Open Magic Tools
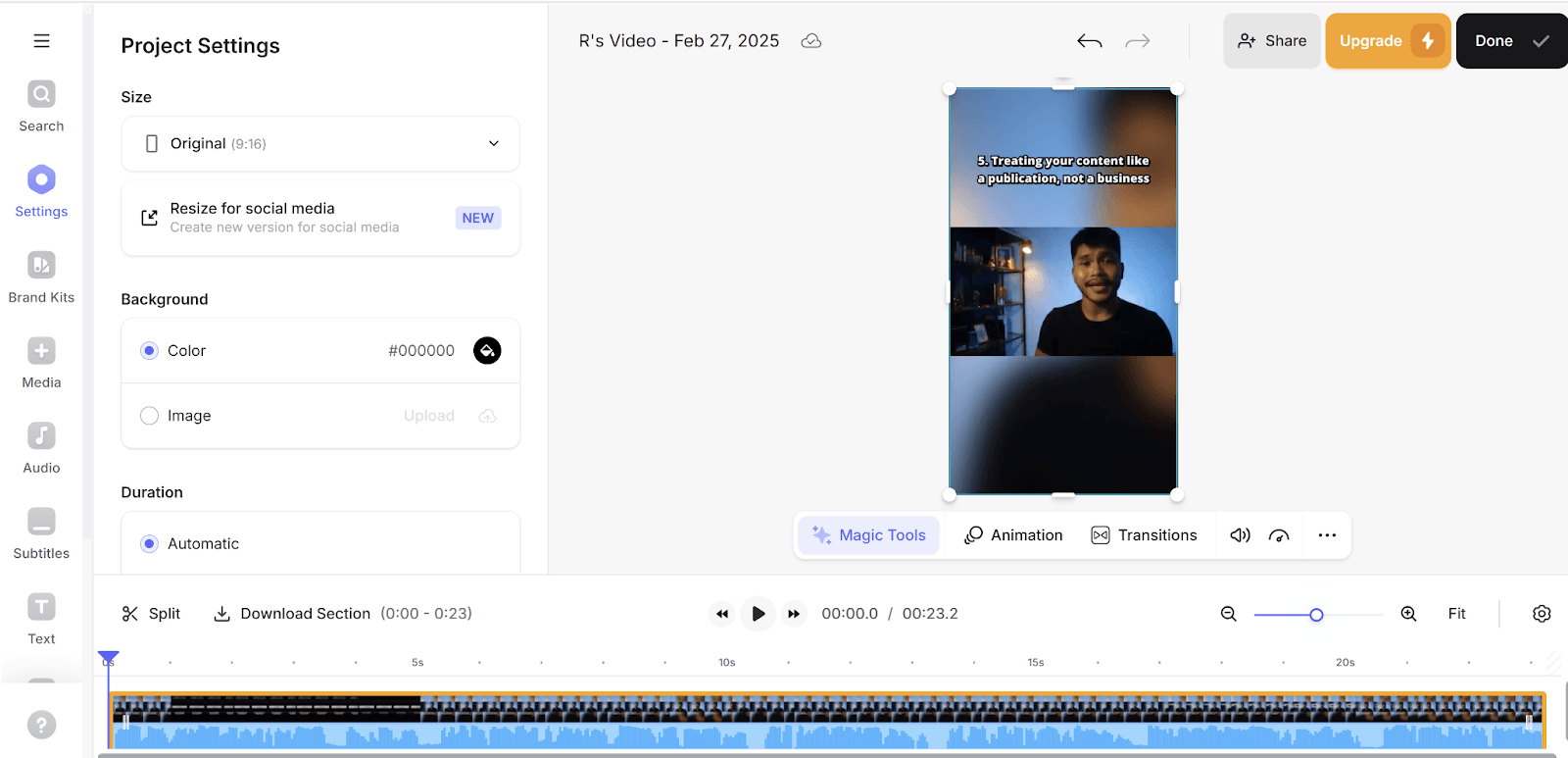 (x=868, y=535)
